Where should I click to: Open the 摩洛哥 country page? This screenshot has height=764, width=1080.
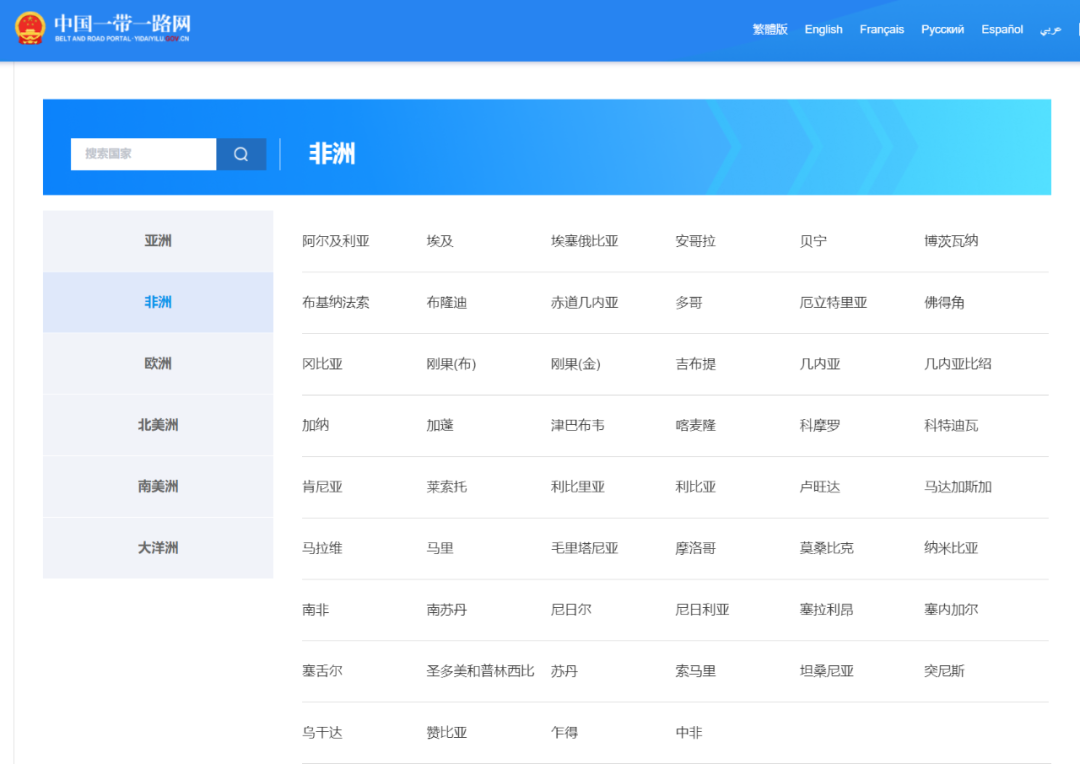(x=695, y=548)
